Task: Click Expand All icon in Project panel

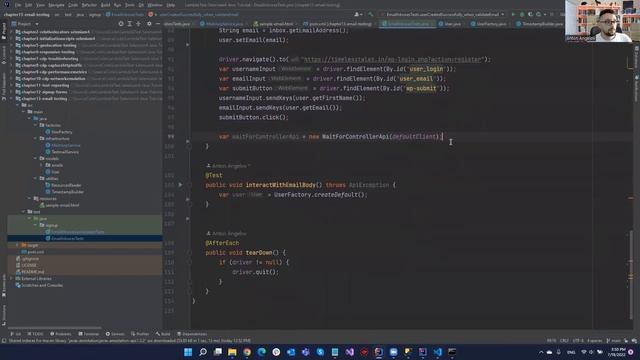Action: click(130, 24)
